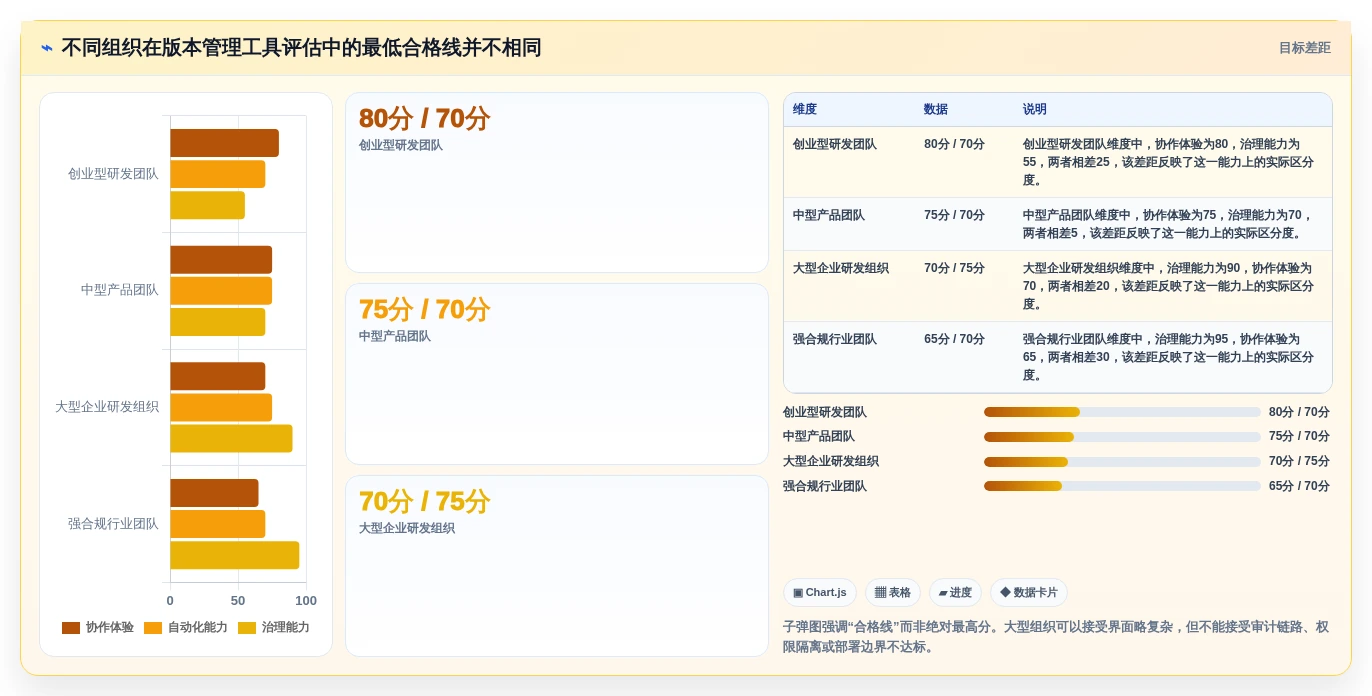Click the 80分 / 70分 value beside progress bar
The image size is (1372, 696).
click(x=1299, y=412)
